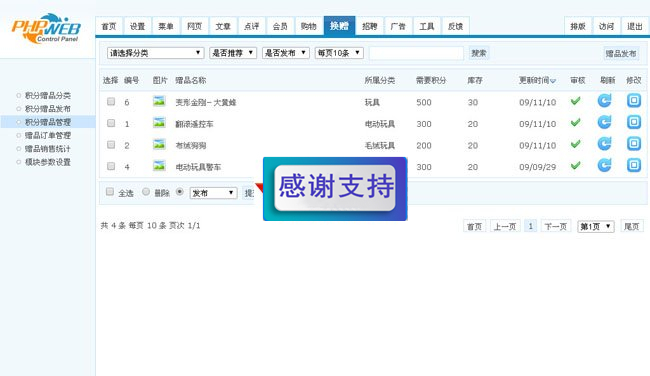650x376 pixels.
Task: Switch to the 会员 tab
Action: (280, 26)
